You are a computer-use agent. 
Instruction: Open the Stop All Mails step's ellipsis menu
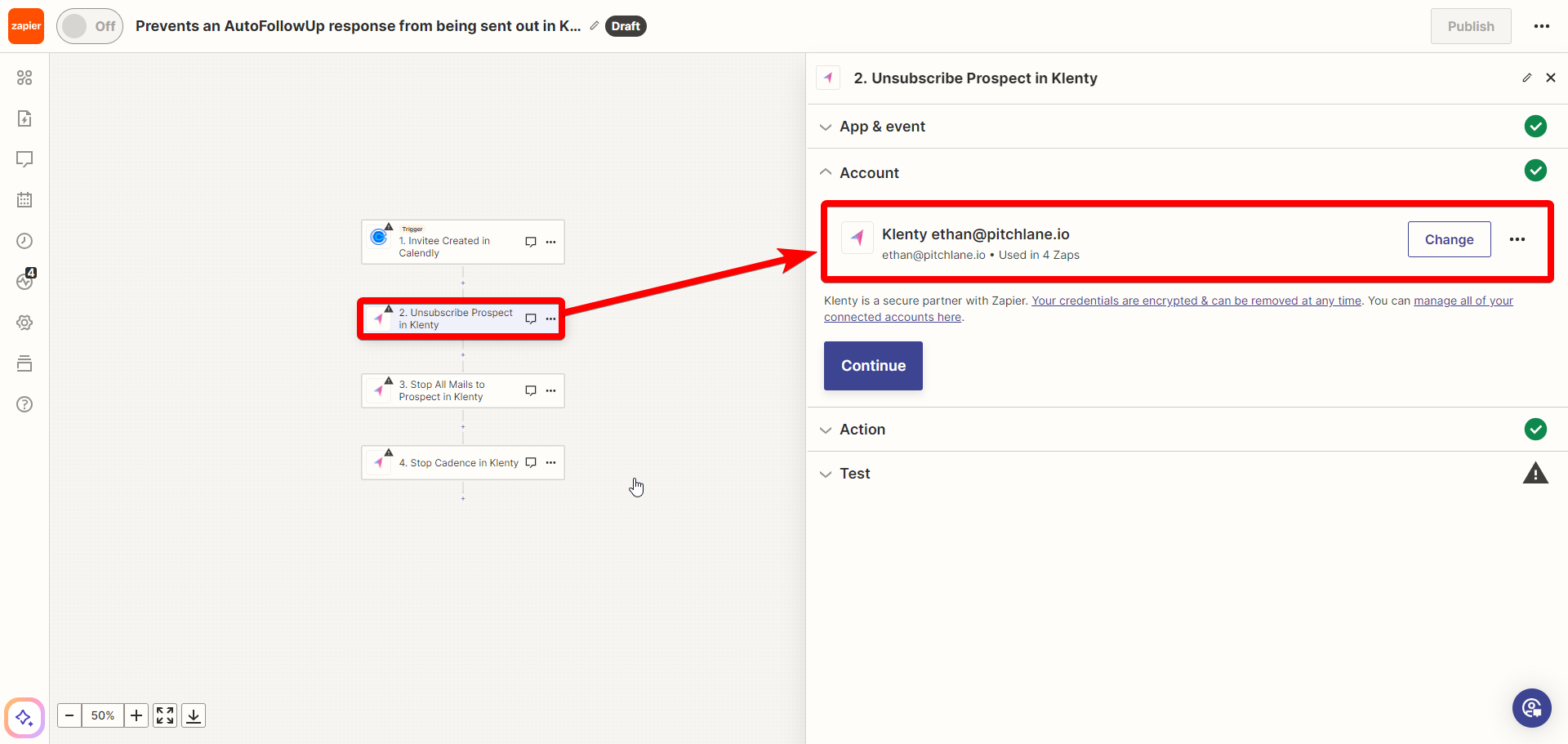tap(551, 390)
